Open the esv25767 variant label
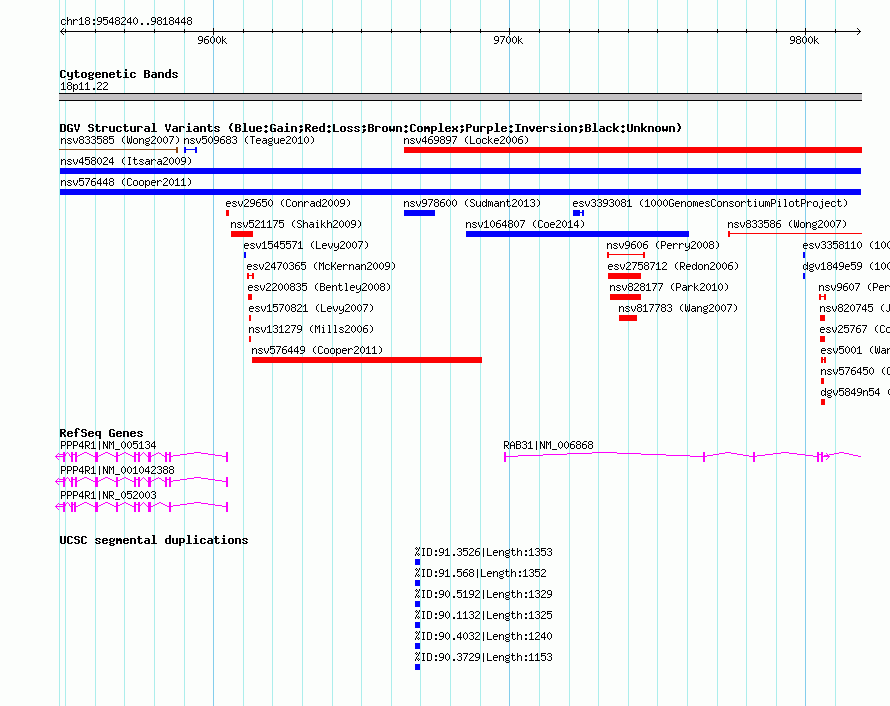The image size is (890, 706). 854,329
